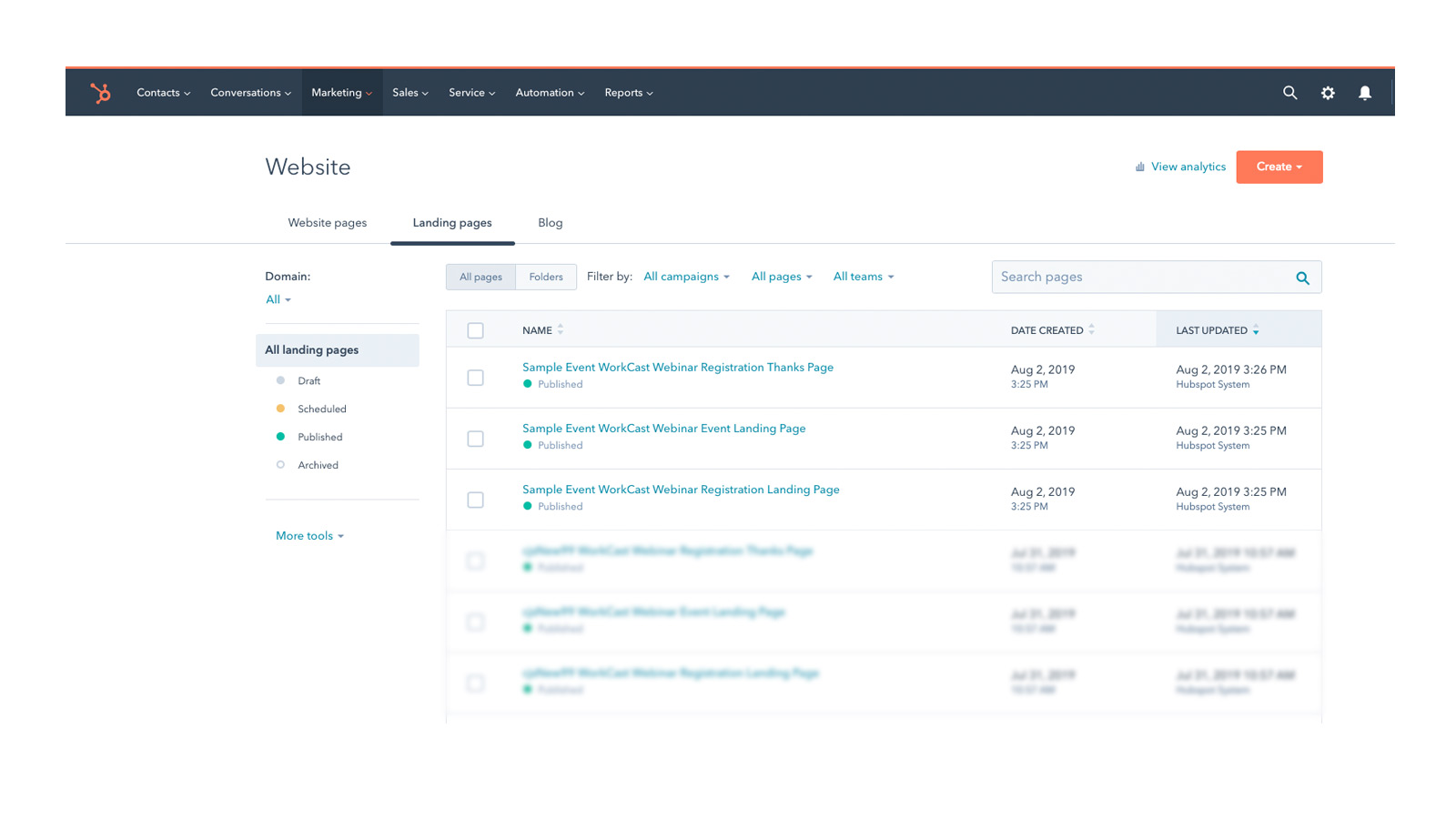Open settings via the gear icon
The width and height of the screenshot is (1456, 819).
(1328, 92)
